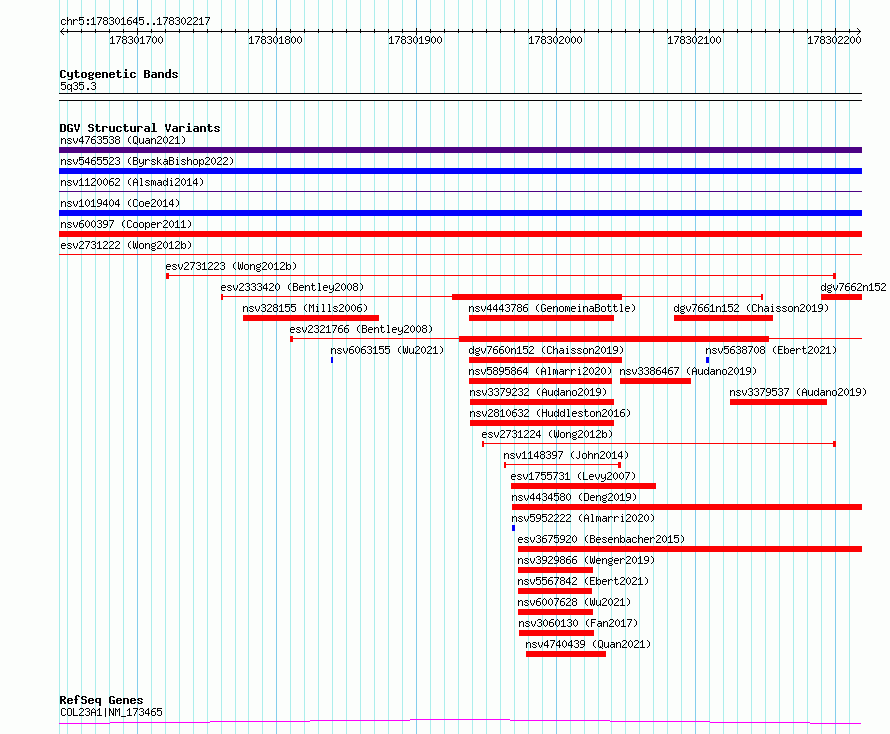Select the esv1755731 Levy2007 red bar
890x734 pixels.
point(583,486)
